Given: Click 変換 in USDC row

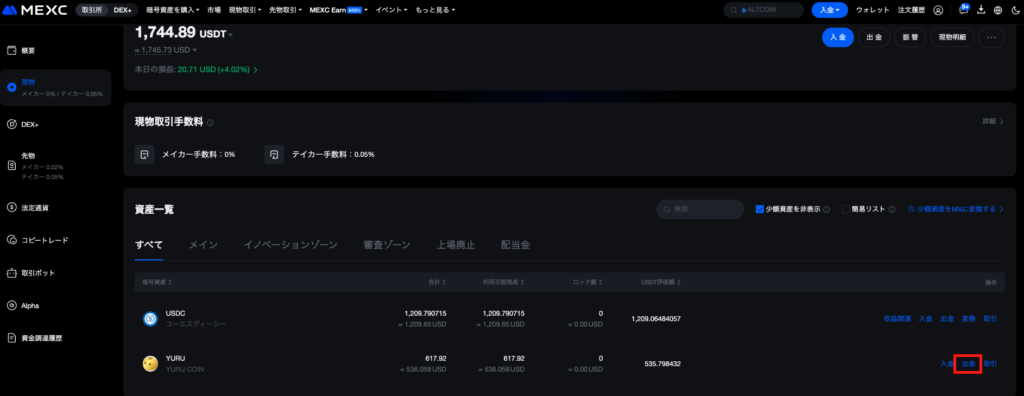Looking at the screenshot, I should pos(968,319).
